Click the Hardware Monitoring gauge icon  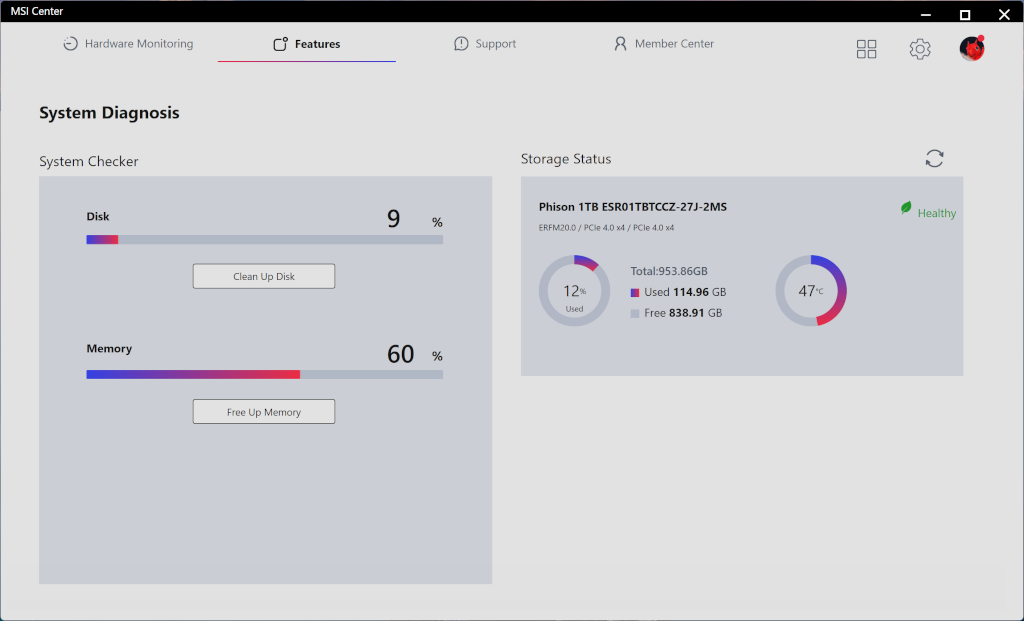(x=70, y=44)
